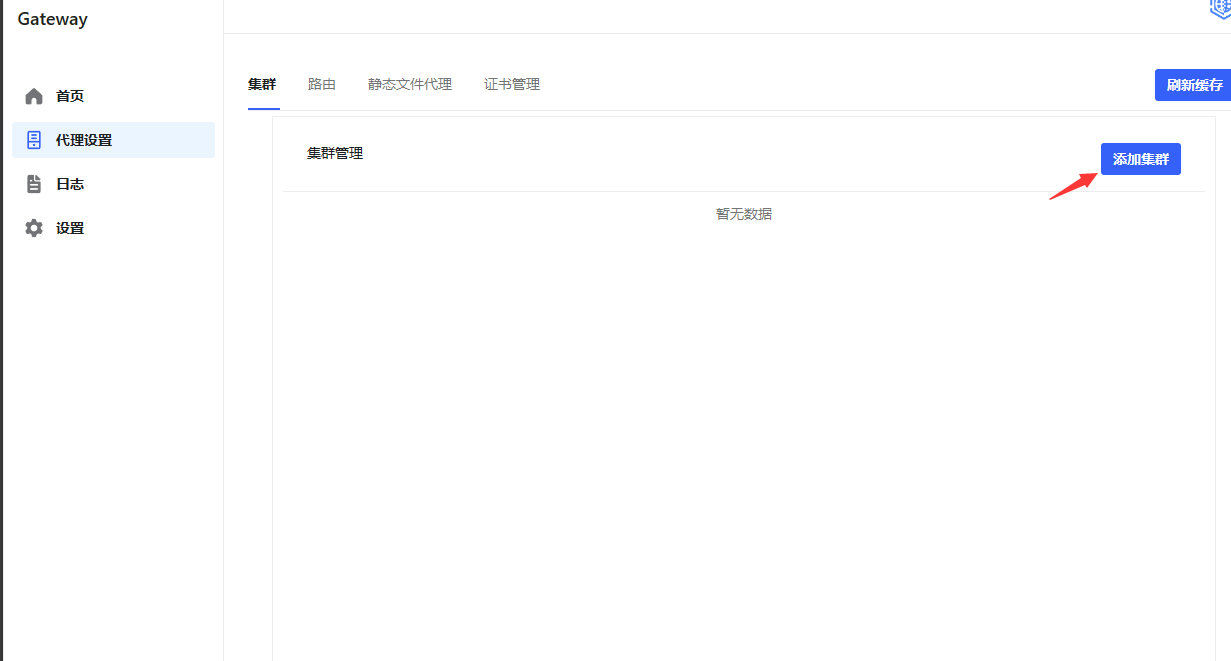Go to 首页 from the sidebar
The width and height of the screenshot is (1231, 661).
click(x=71, y=95)
